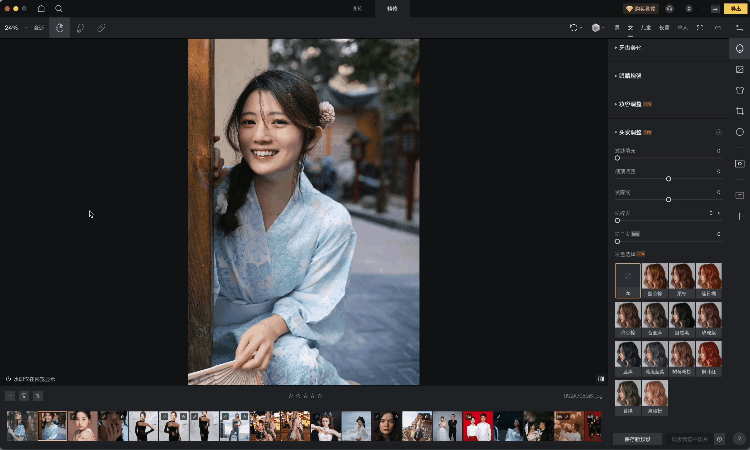Open the clothing icon in right sidebar

[x=739, y=90]
